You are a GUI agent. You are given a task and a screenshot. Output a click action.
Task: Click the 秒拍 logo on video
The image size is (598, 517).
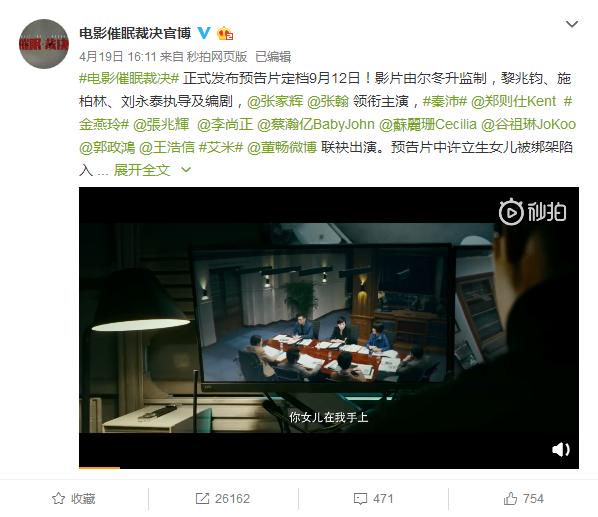[532, 211]
